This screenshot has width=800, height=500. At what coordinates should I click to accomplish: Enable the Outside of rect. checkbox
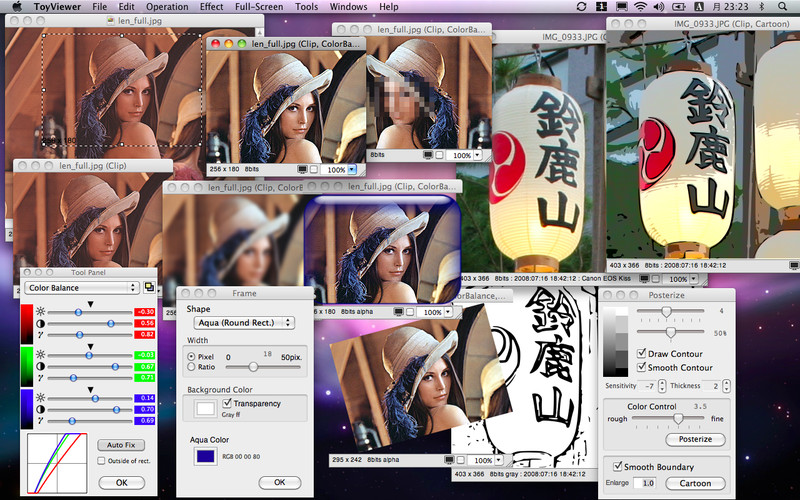click(101, 460)
